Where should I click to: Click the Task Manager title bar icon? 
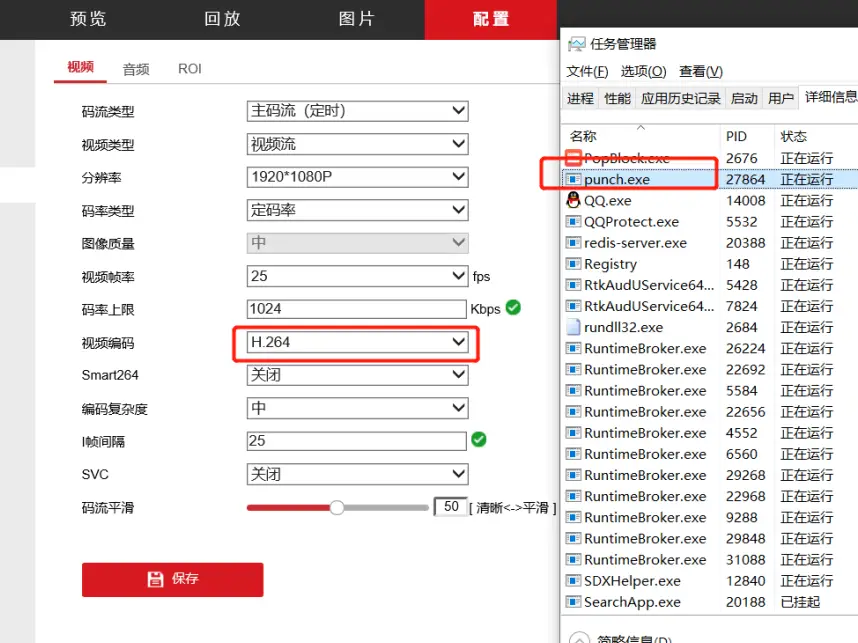coord(577,44)
